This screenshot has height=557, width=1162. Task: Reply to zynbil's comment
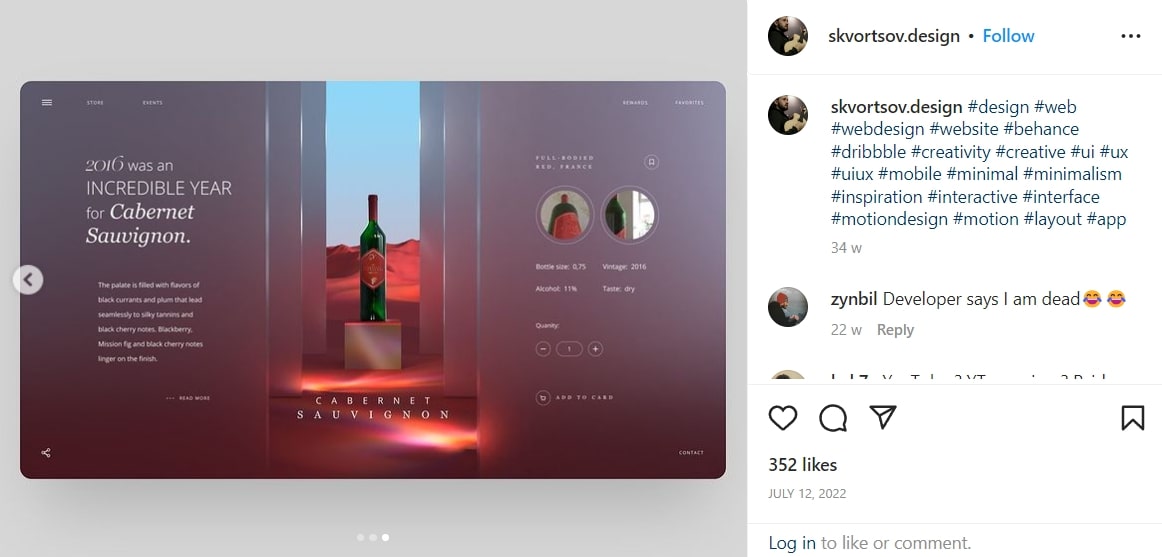point(895,330)
